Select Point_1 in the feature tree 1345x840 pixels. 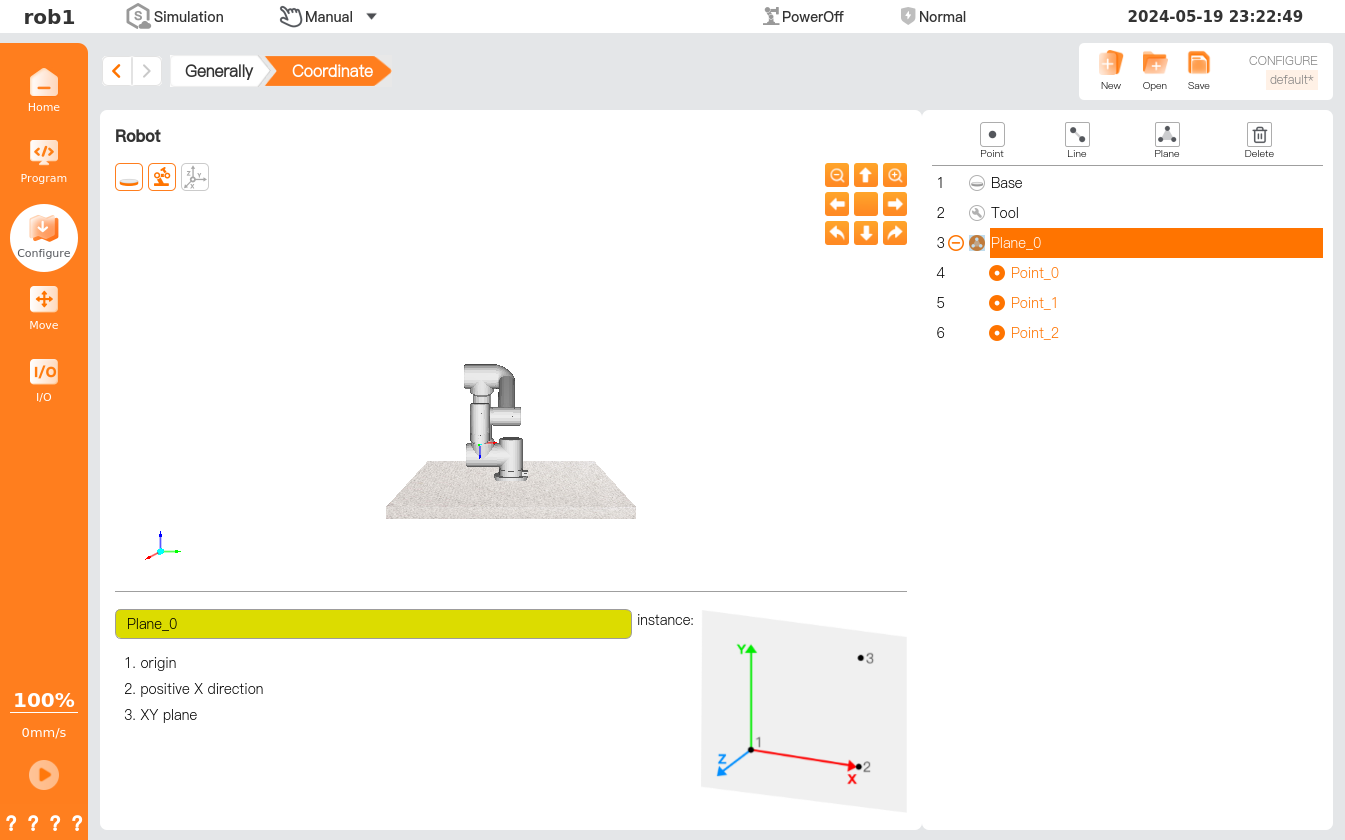pyautogui.click(x=1033, y=303)
